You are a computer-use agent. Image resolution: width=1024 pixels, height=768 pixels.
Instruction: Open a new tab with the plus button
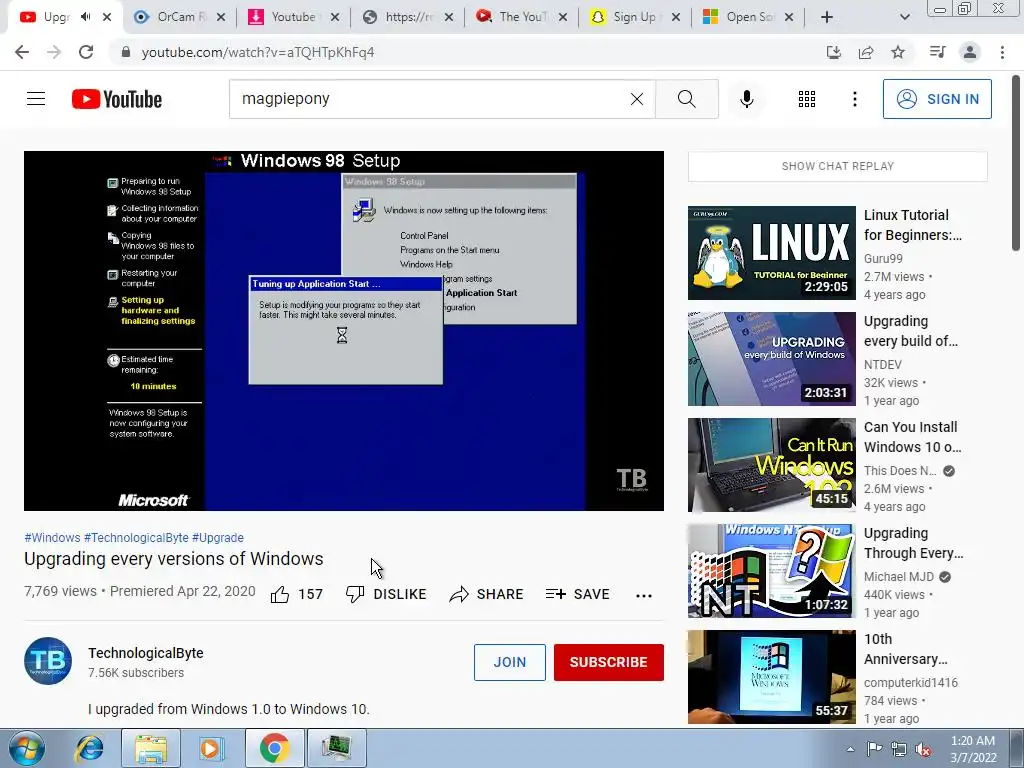click(827, 17)
